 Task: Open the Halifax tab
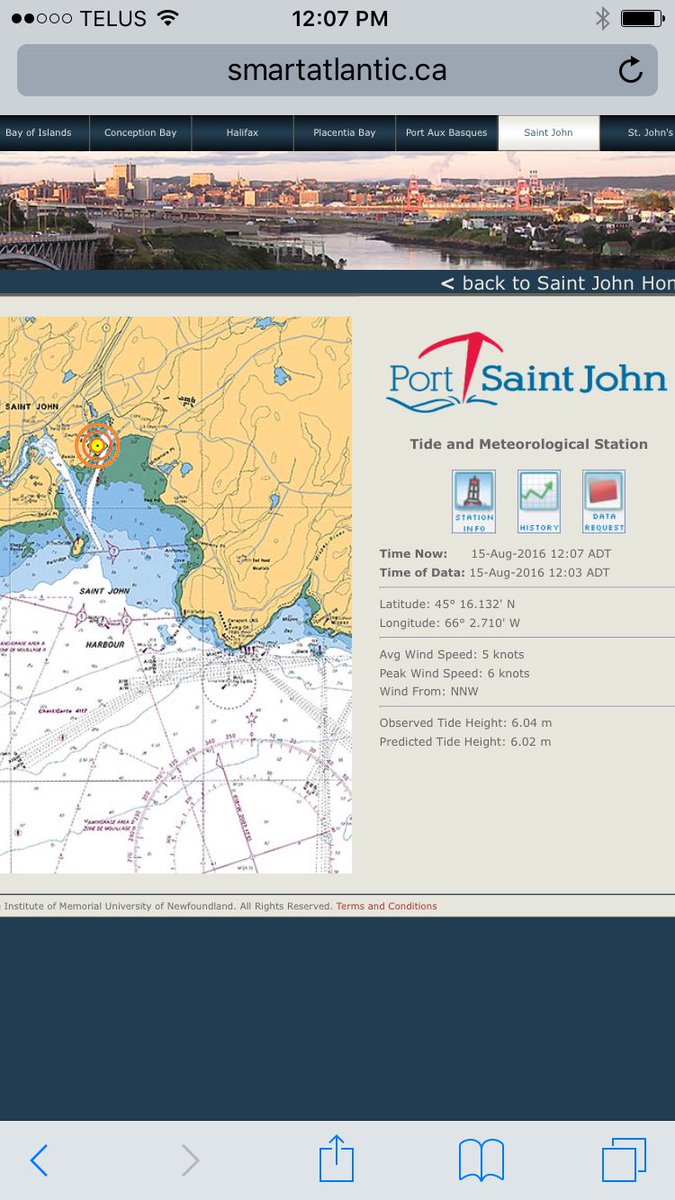[x=242, y=133]
